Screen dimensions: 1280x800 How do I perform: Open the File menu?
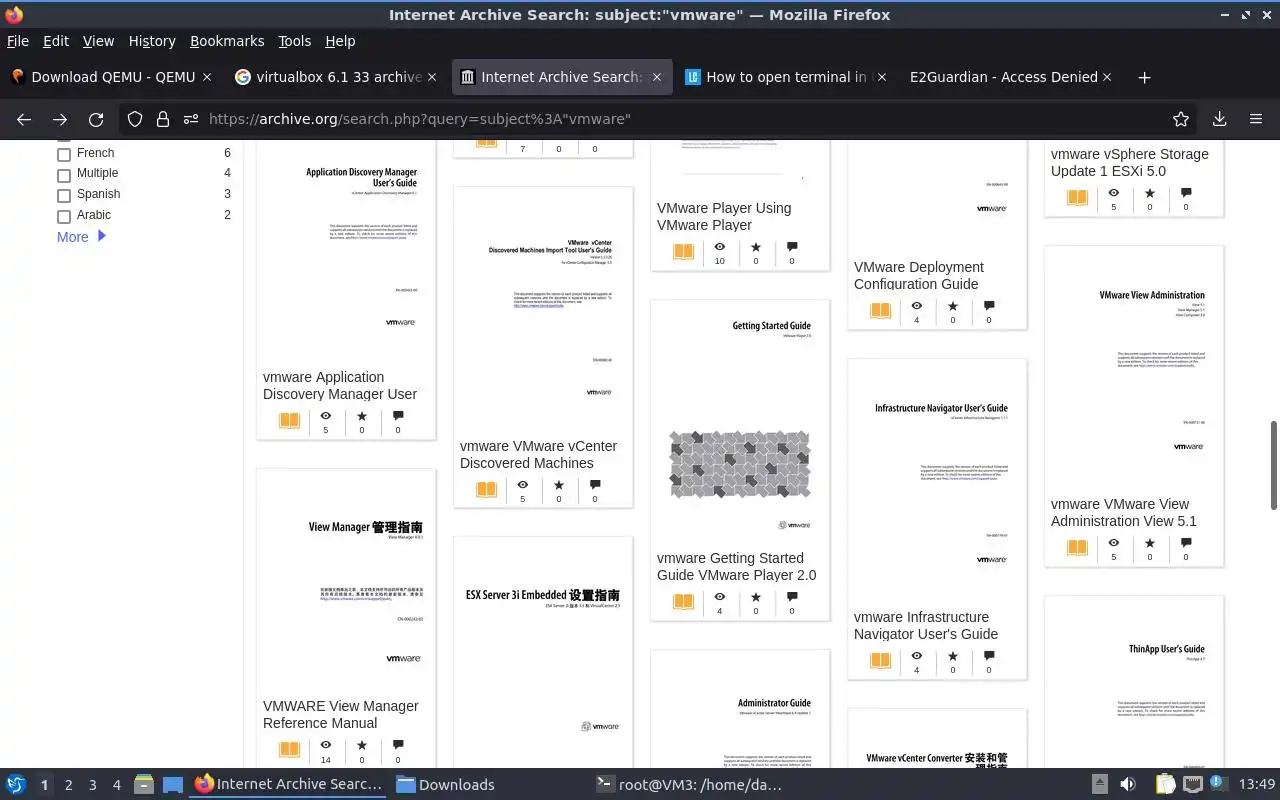click(18, 41)
